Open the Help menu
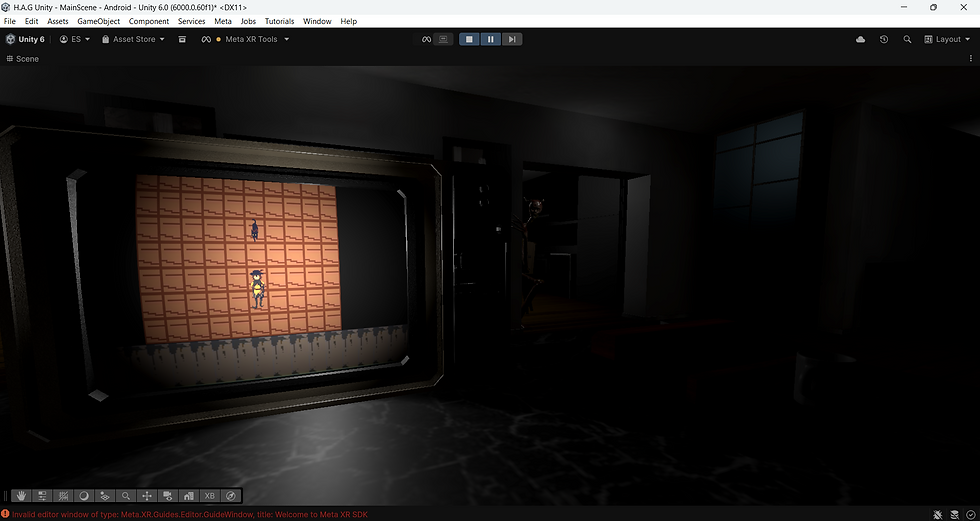 click(x=349, y=21)
